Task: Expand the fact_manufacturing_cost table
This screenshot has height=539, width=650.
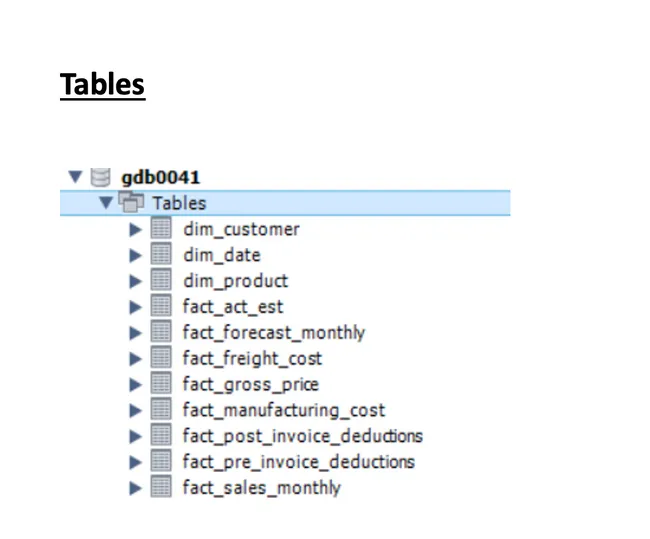Action: (136, 410)
